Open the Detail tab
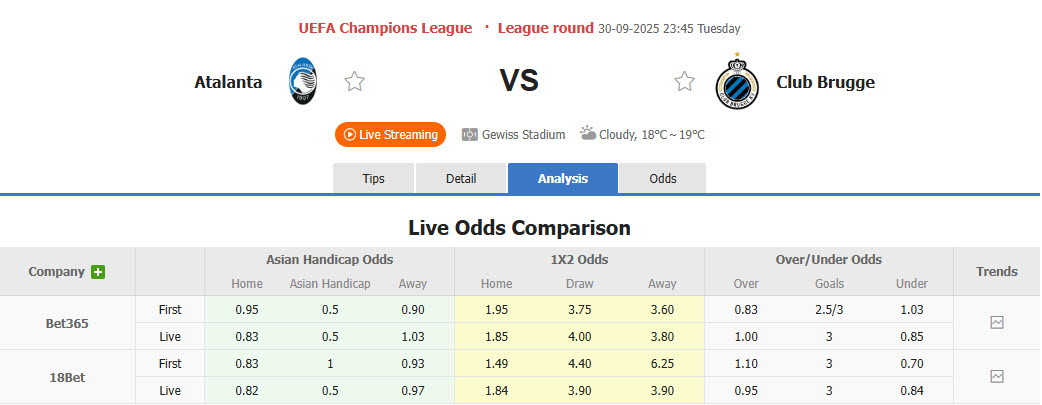 pyautogui.click(x=461, y=179)
